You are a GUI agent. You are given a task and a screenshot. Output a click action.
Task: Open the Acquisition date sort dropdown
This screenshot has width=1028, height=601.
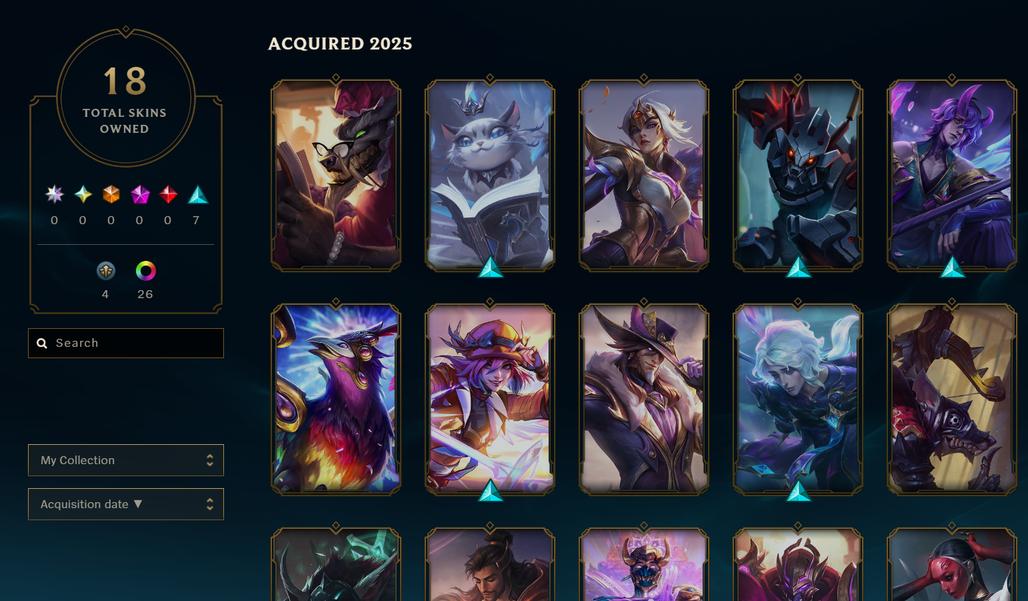pyautogui.click(x=126, y=504)
